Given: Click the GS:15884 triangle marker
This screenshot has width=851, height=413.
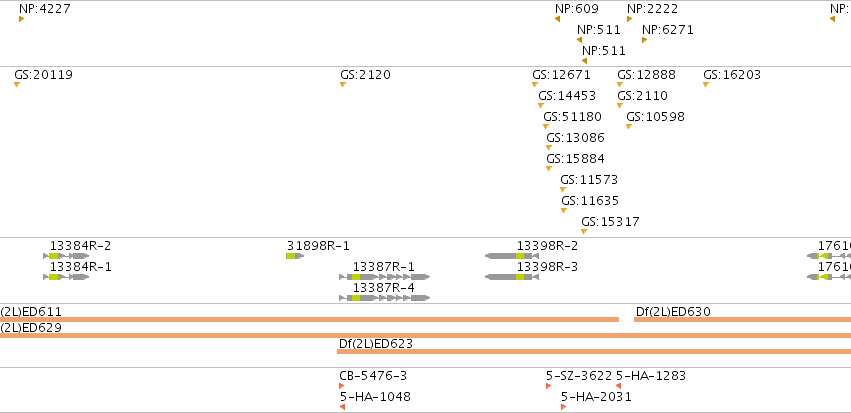Looking at the screenshot, I should pyautogui.click(x=549, y=168).
